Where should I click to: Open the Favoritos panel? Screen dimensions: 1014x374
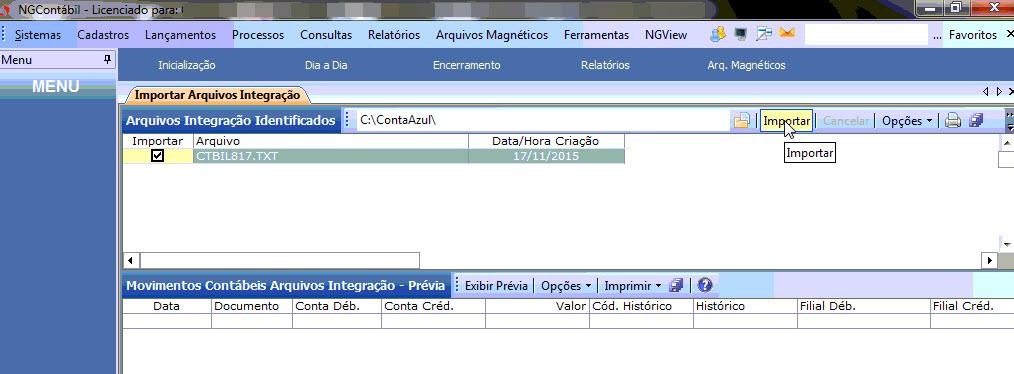pyautogui.click(x=973, y=35)
